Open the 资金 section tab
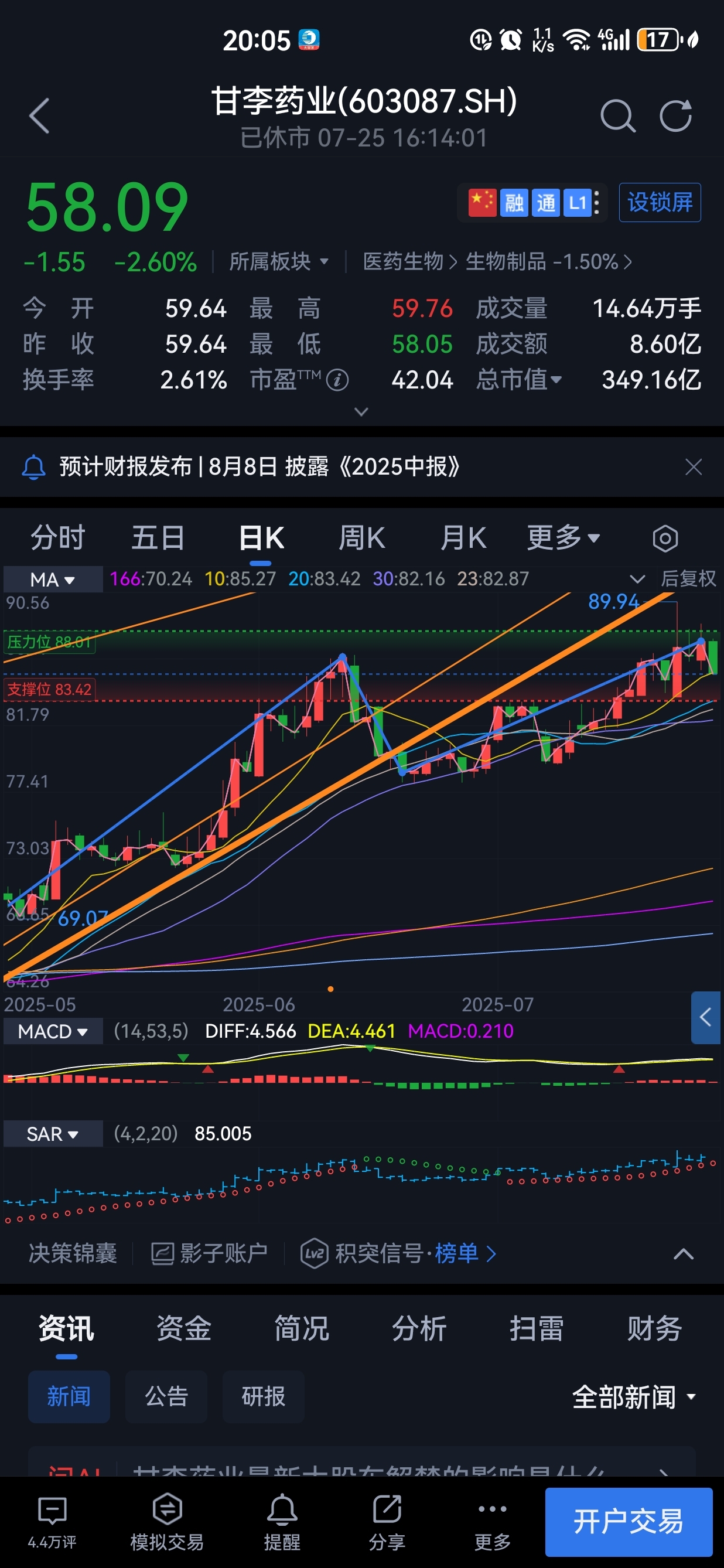 coord(184,1329)
